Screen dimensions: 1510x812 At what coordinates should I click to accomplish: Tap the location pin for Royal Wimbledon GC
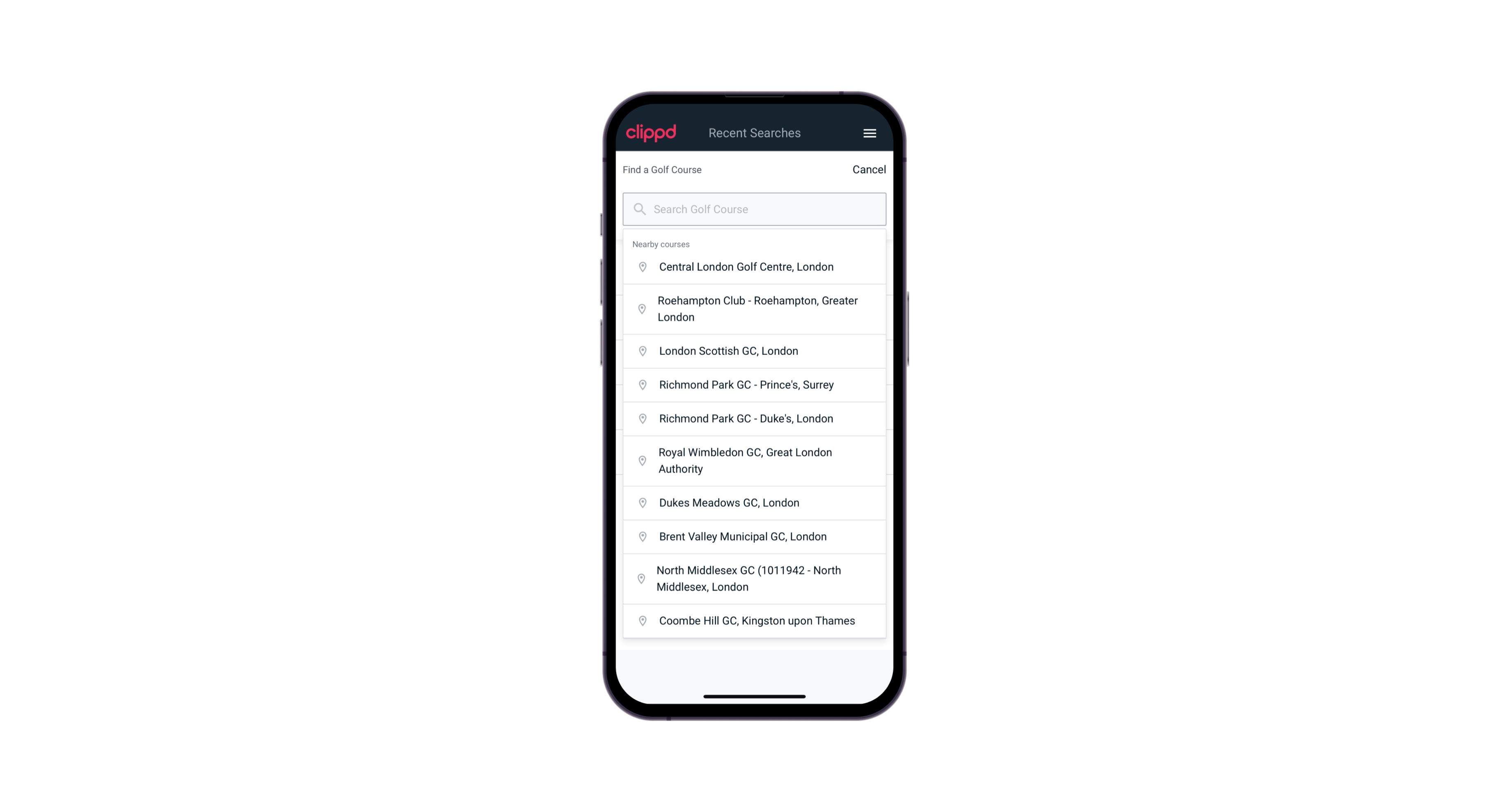(643, 460)
